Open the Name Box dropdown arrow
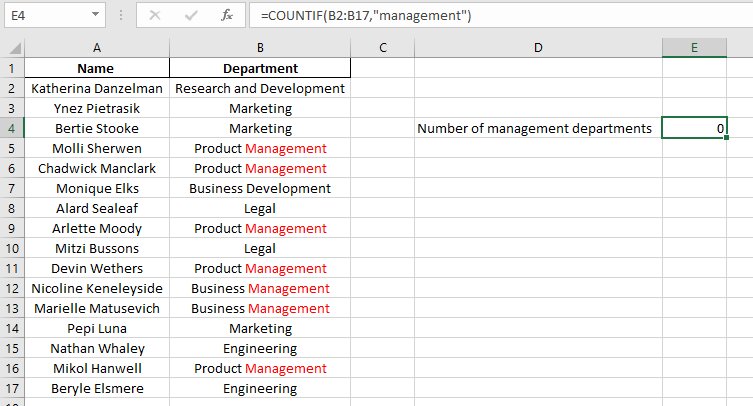The width and height of the screenshot is (753, 406). [95, 15]
